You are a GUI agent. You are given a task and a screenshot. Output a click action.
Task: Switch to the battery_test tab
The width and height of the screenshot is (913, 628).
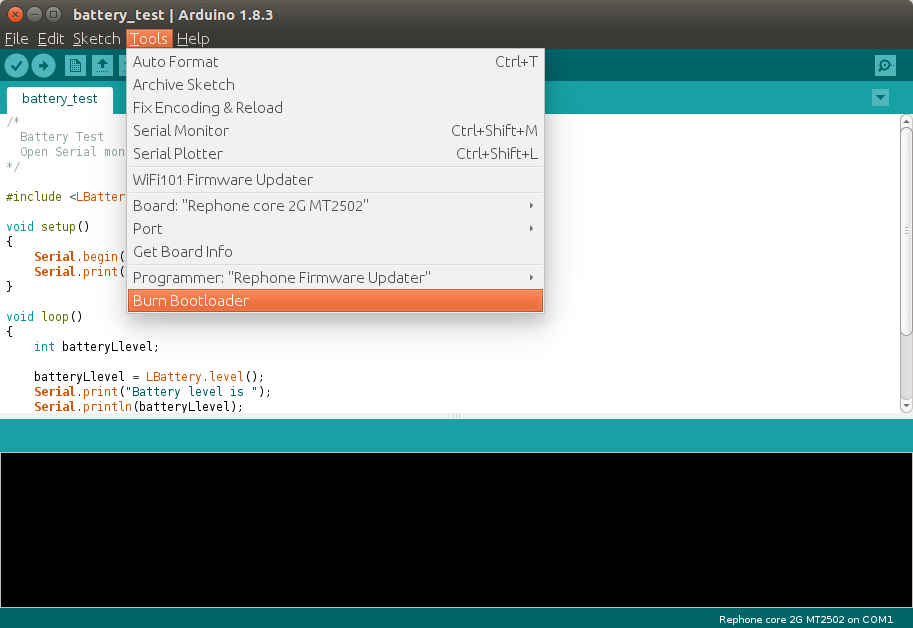click(59, 99)
